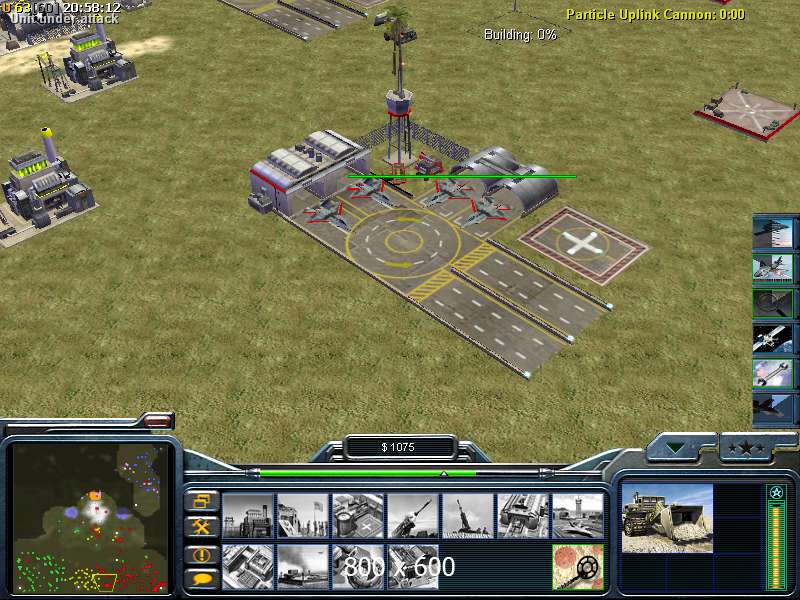Image resolution: width=800 pixels, height=600 pixels.
Task: Select the Strategy Center build icon
Action: click(x=247, y=566)
